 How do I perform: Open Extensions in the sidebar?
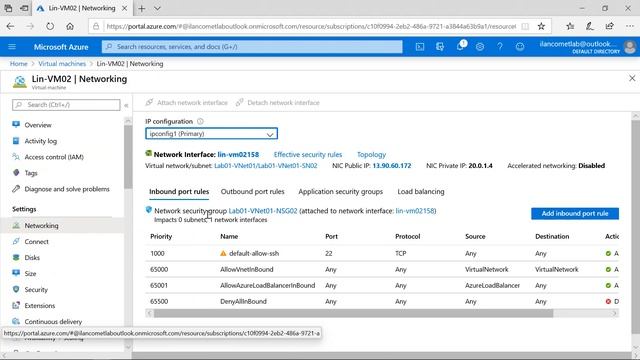(40, 305)
